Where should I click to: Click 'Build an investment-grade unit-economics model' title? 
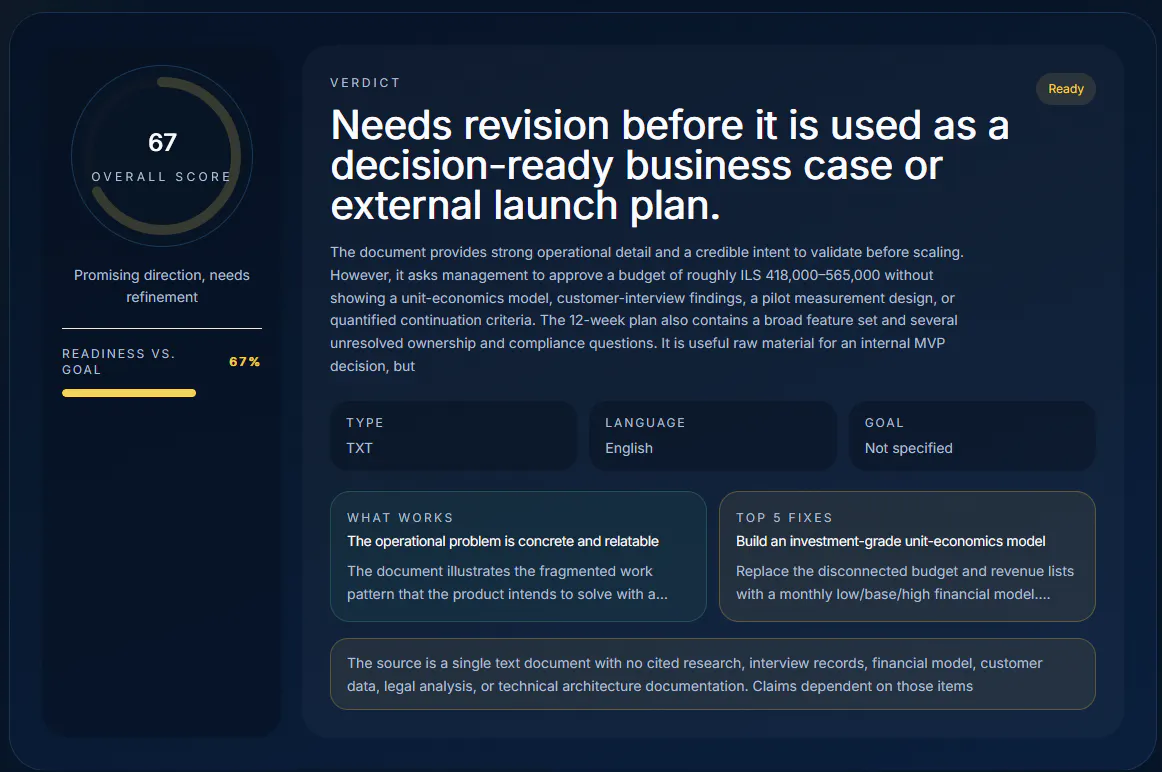[891, 542]
